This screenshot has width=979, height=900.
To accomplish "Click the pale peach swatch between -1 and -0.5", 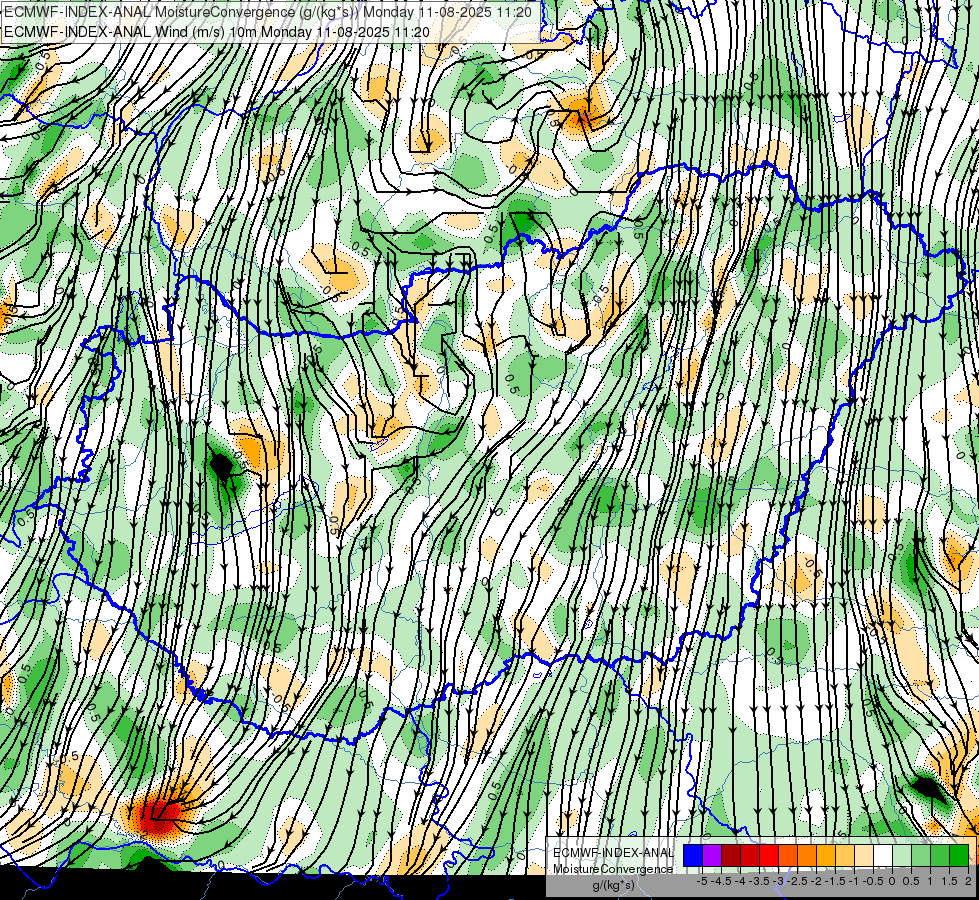I will coord(864,856).
